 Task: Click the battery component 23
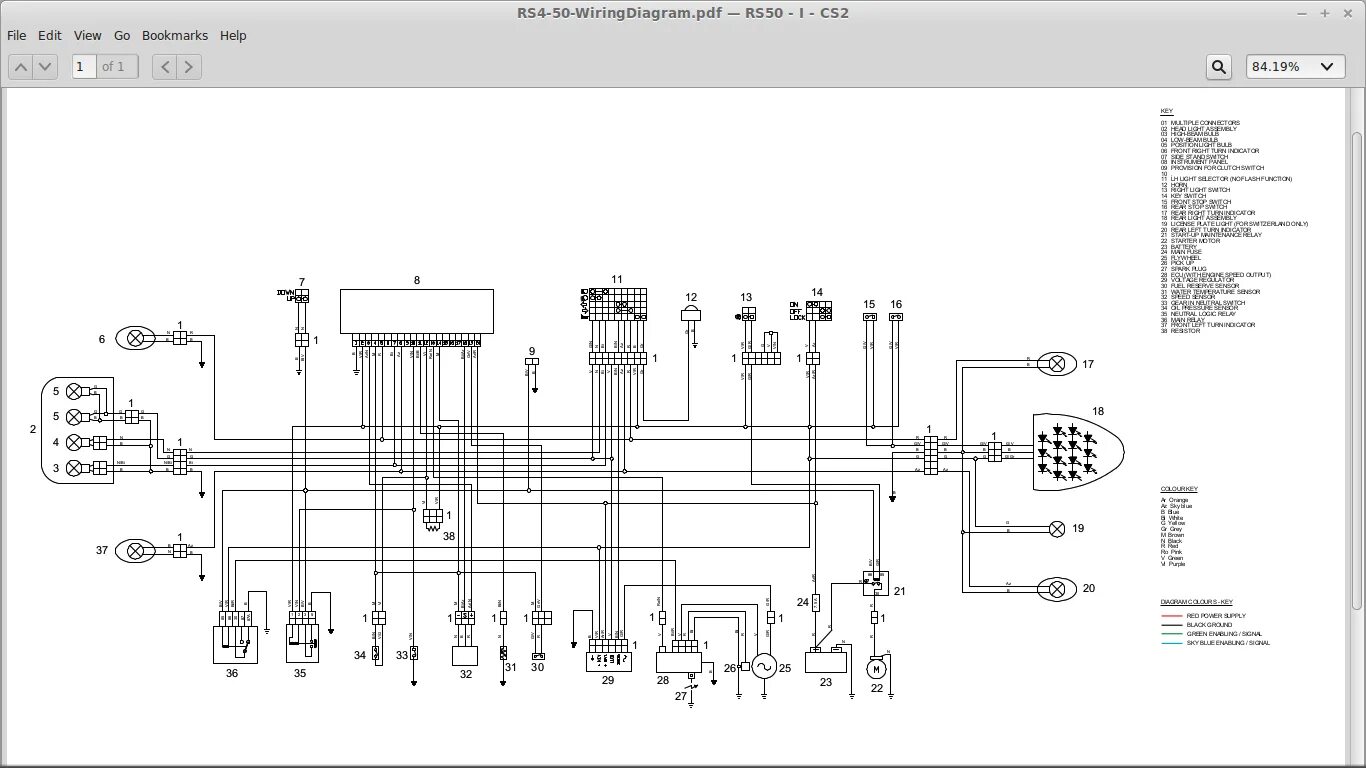826,661
